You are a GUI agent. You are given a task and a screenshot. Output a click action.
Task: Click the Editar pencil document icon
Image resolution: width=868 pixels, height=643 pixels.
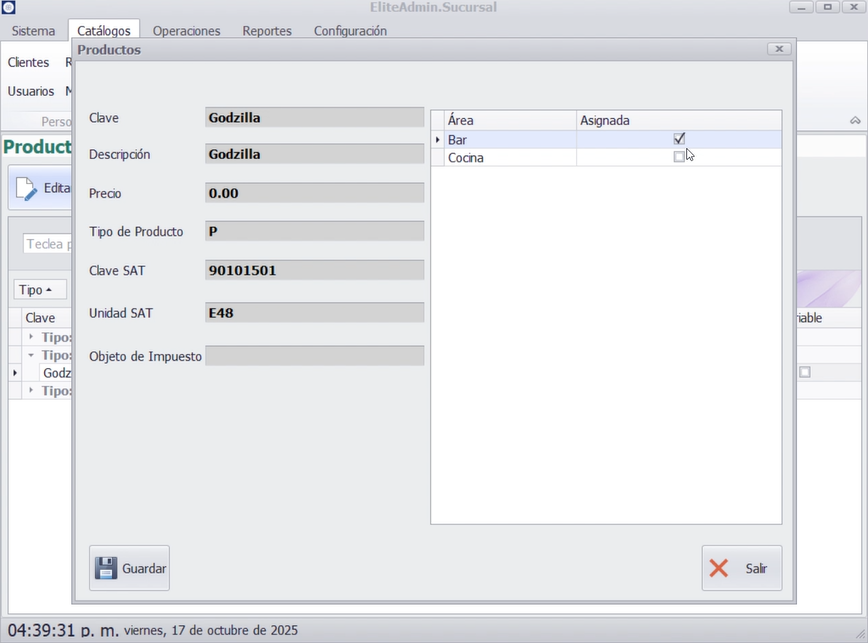[x=27, y=188]
